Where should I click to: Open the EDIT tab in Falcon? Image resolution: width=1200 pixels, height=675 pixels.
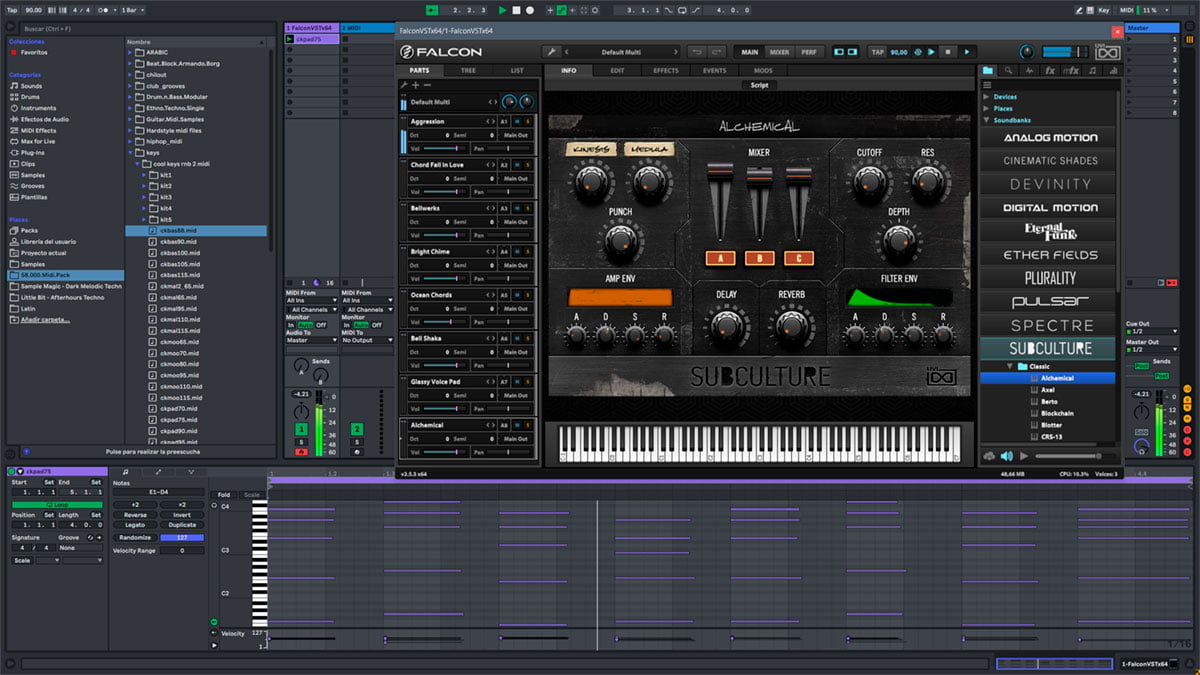617,71
